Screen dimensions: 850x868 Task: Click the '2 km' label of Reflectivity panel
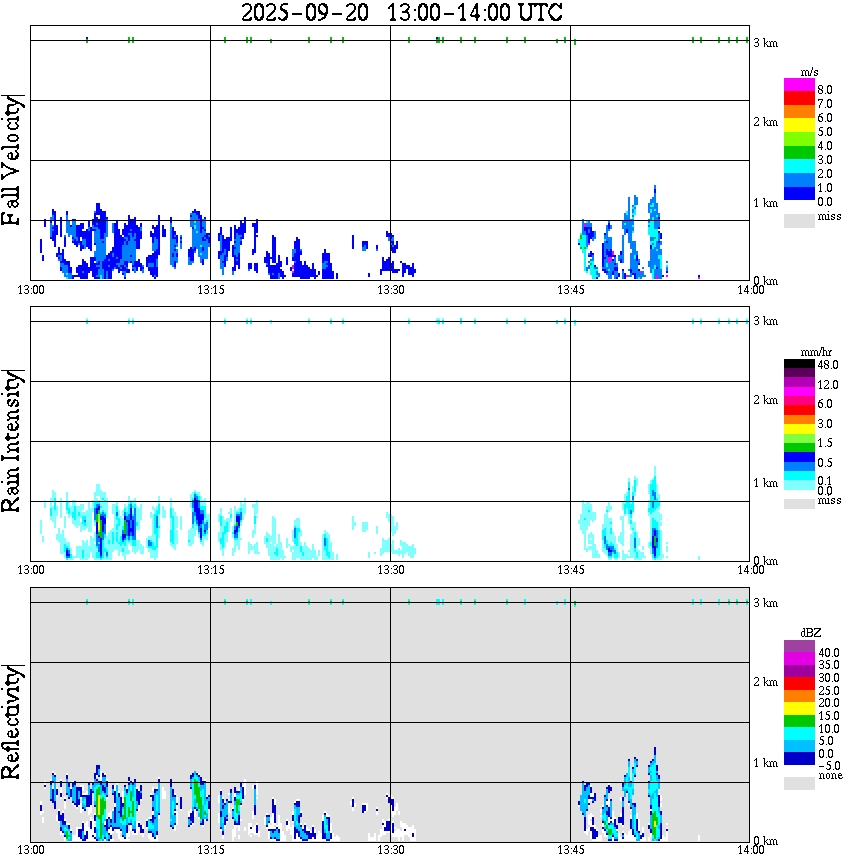pos(765,682)
